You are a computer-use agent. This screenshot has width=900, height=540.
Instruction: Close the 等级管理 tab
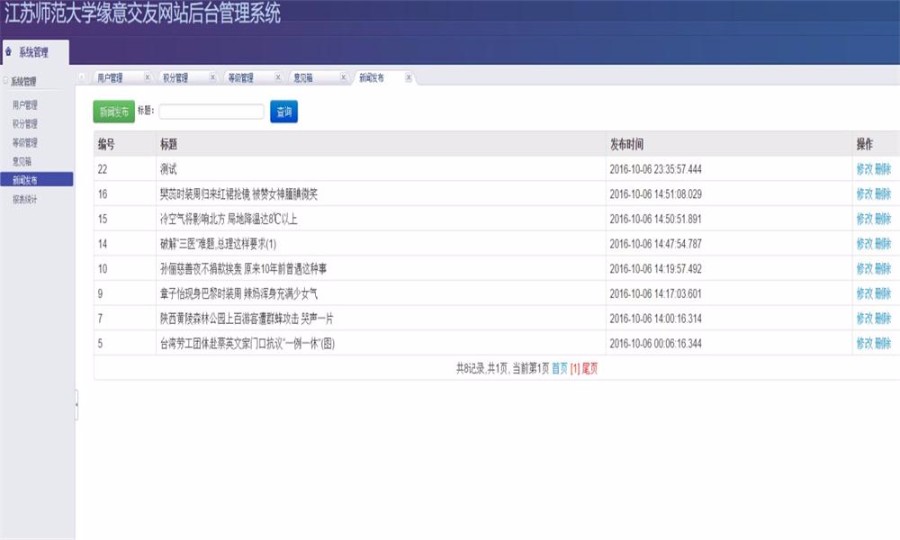278,77
